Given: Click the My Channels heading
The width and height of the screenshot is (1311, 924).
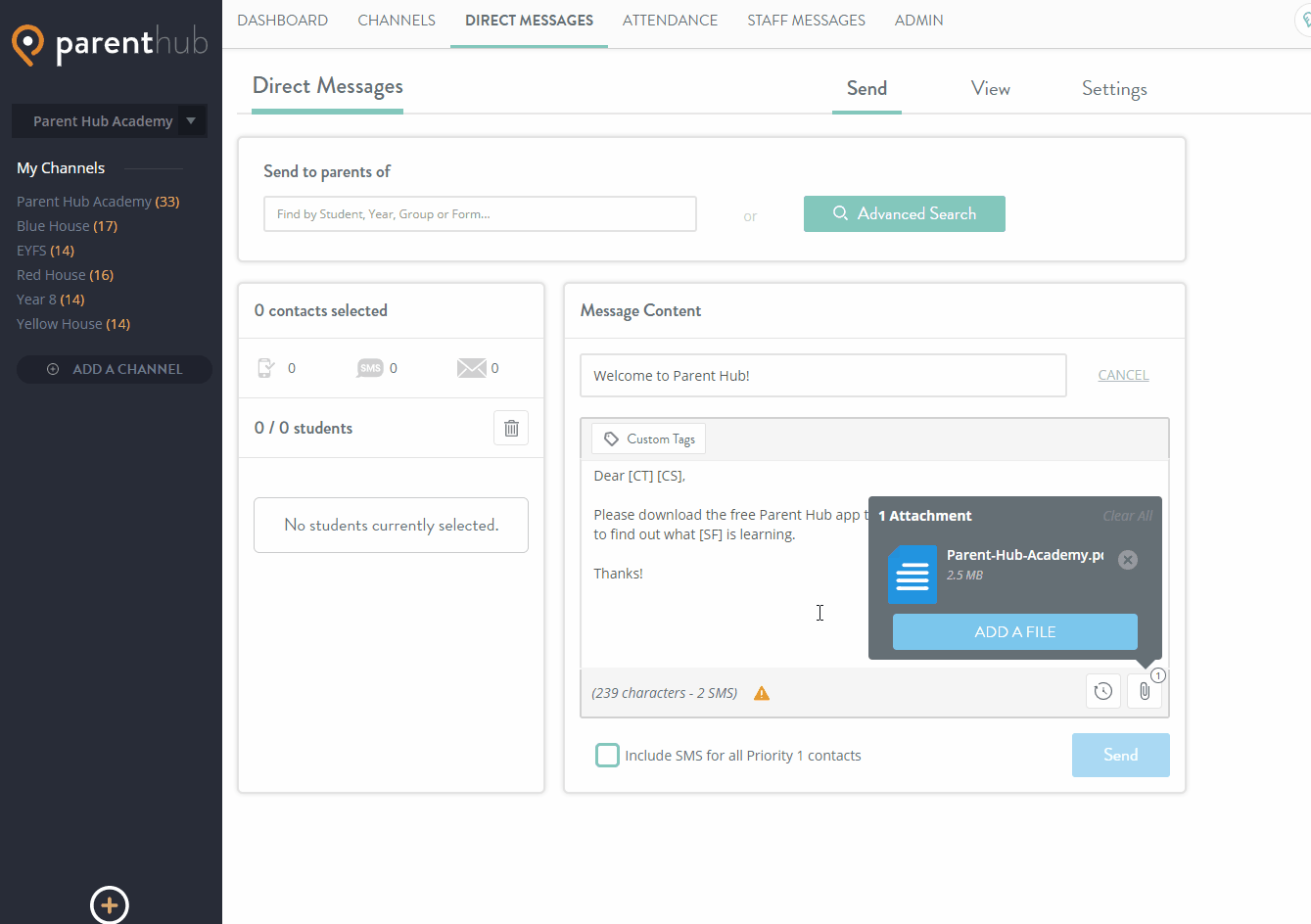Looking at the screenshot, I should pos(61,168).
